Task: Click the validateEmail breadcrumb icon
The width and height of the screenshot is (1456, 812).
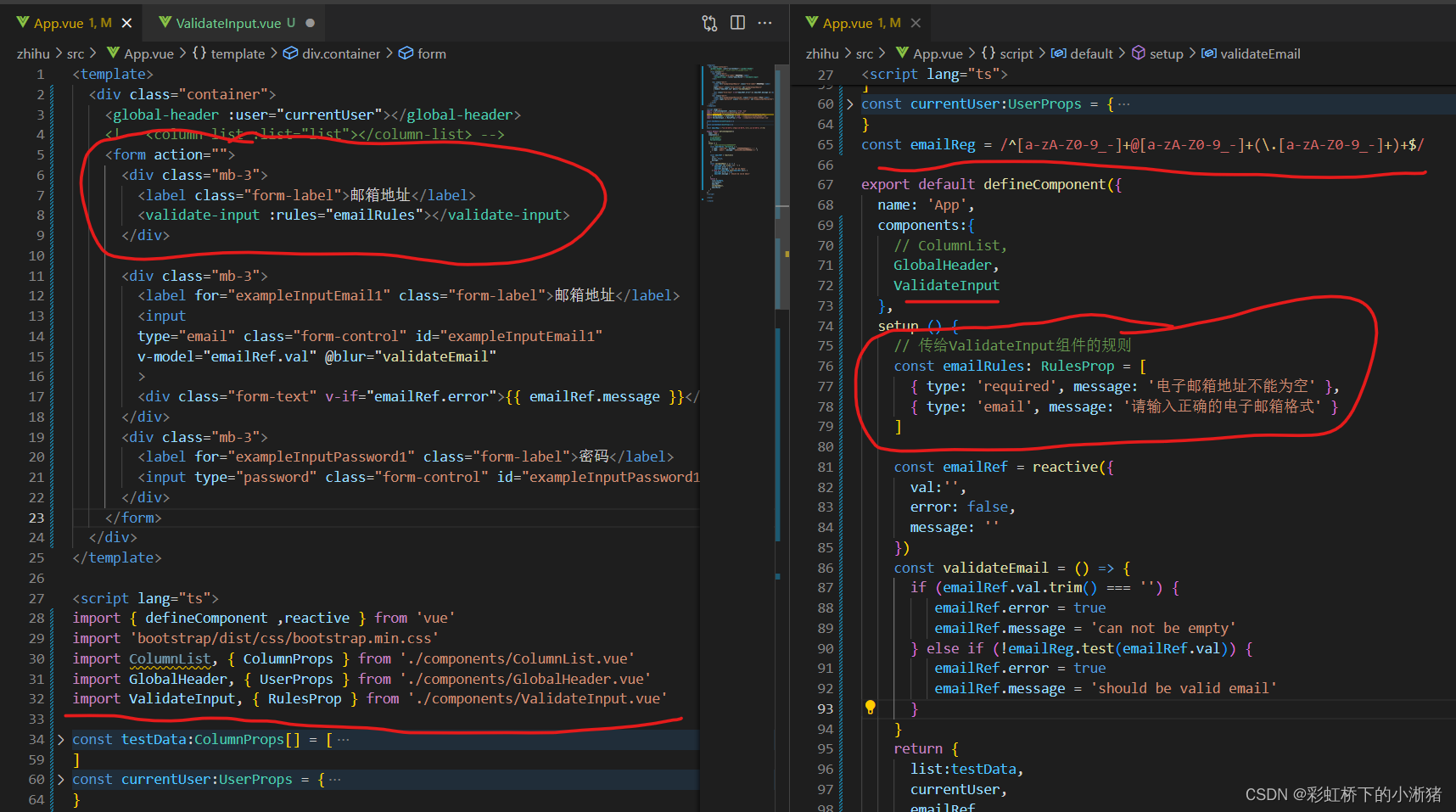Action: pos(1208,53)
